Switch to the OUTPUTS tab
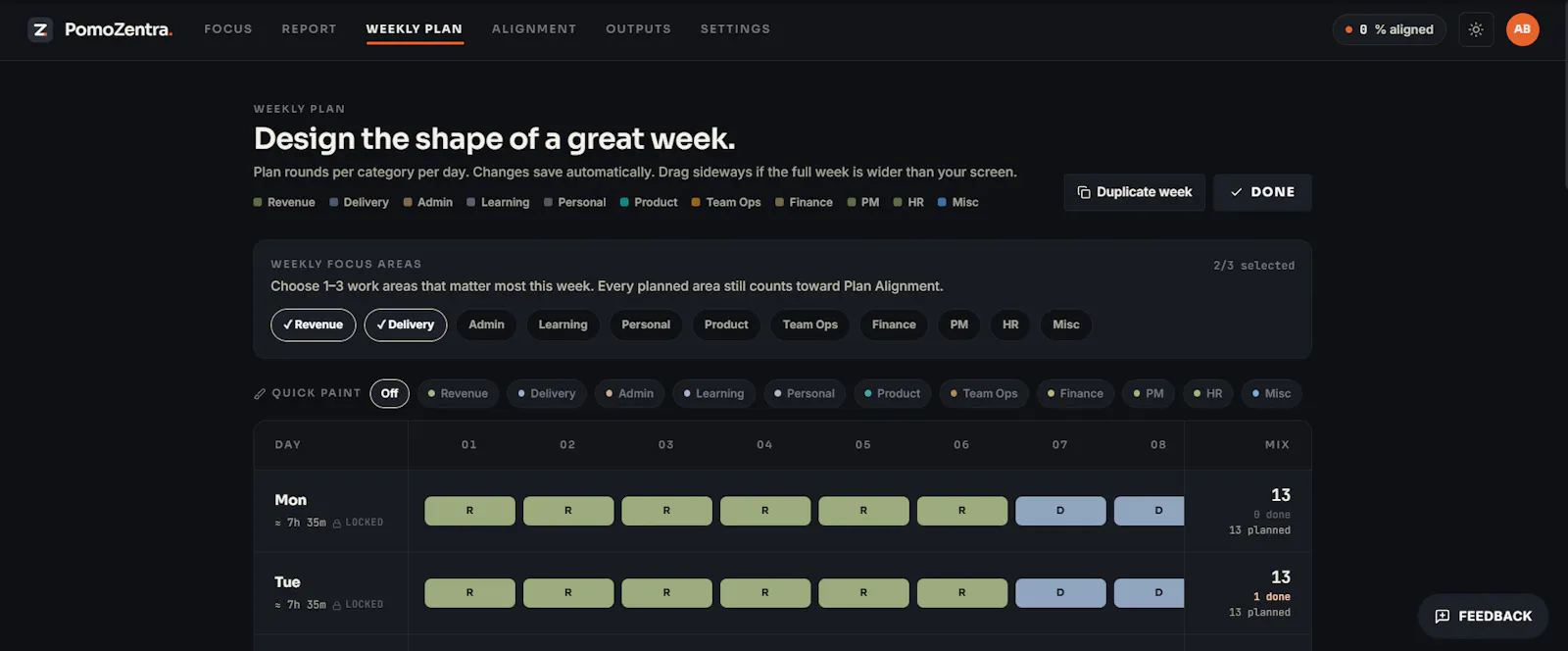The height and width of the screenshot is (651, 1568). click(639, 29)
